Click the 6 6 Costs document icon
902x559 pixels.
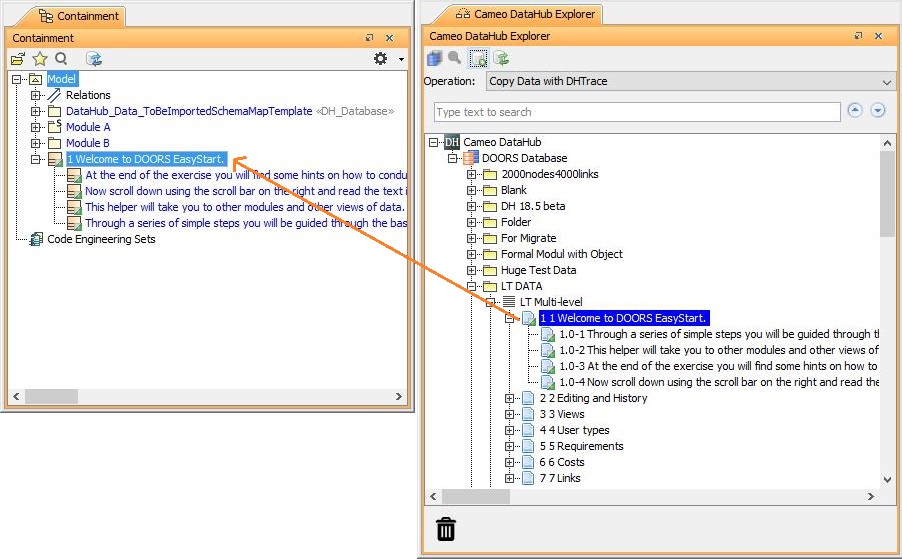click(528, 462)
